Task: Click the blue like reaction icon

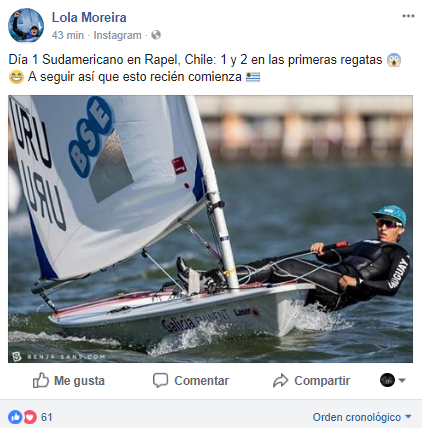Action: (x=15, y=417)
